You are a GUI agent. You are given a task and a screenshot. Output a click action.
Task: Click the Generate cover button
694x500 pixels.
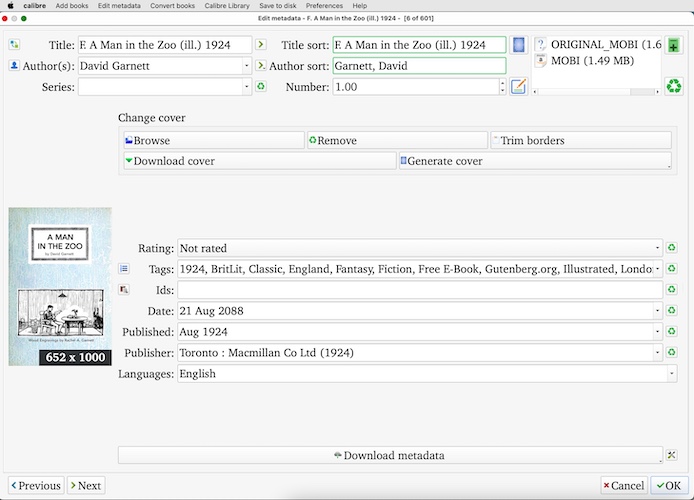point(535,161)
